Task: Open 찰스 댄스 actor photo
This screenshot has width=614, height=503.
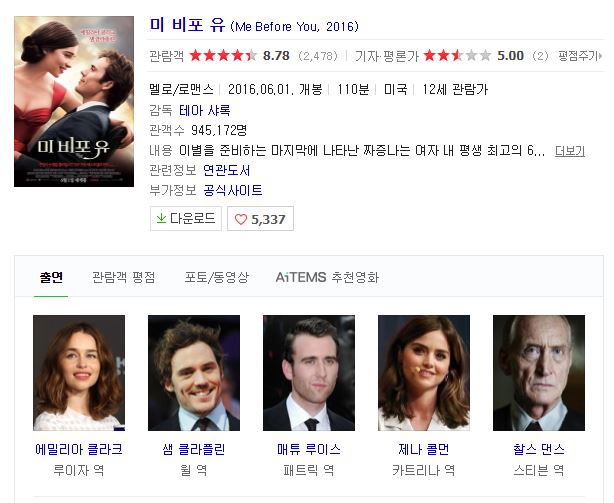Action: tap(539, 373)
